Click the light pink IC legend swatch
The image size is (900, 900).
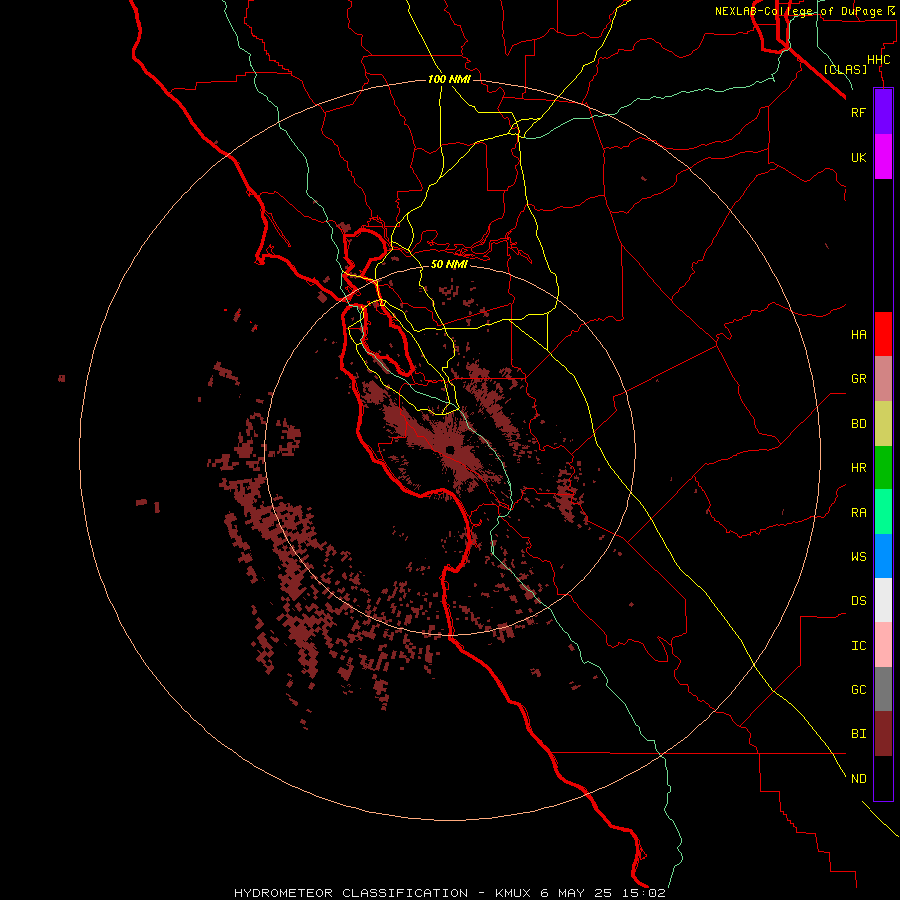883,645
